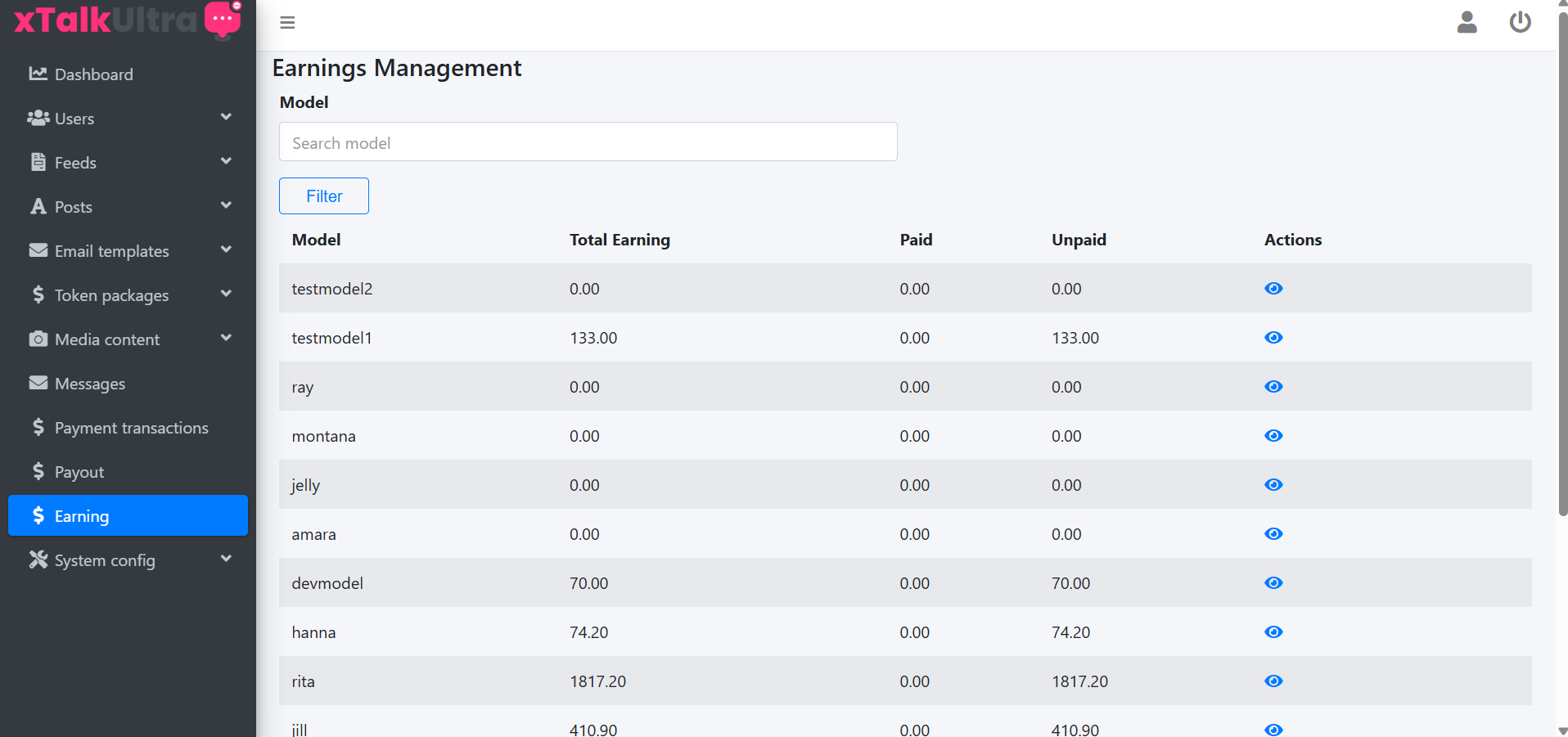Click the power logout icon
The image size is (1568, 737).
(1520, 22)
